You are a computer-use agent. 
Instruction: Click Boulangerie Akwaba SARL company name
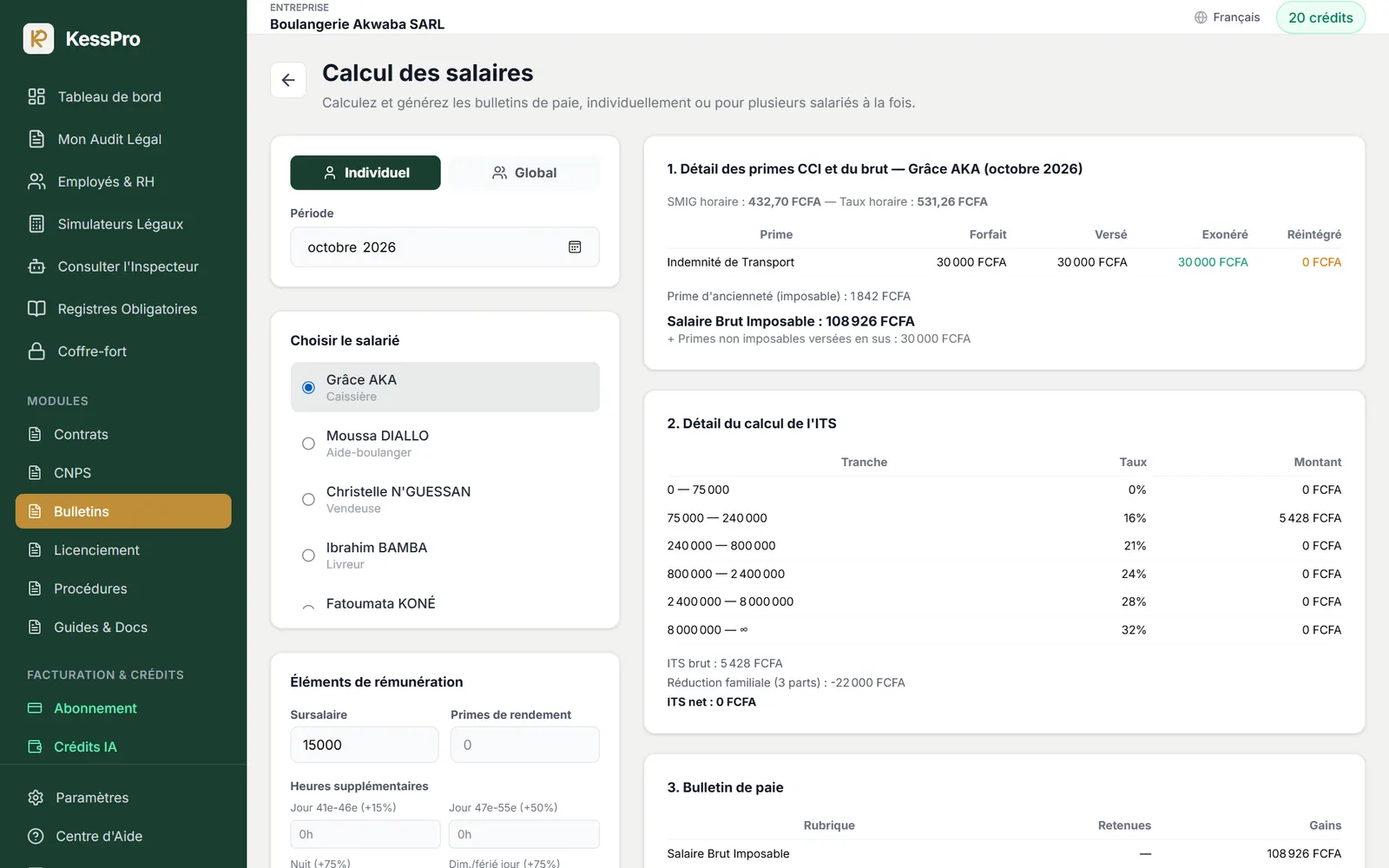coord(357,24)
